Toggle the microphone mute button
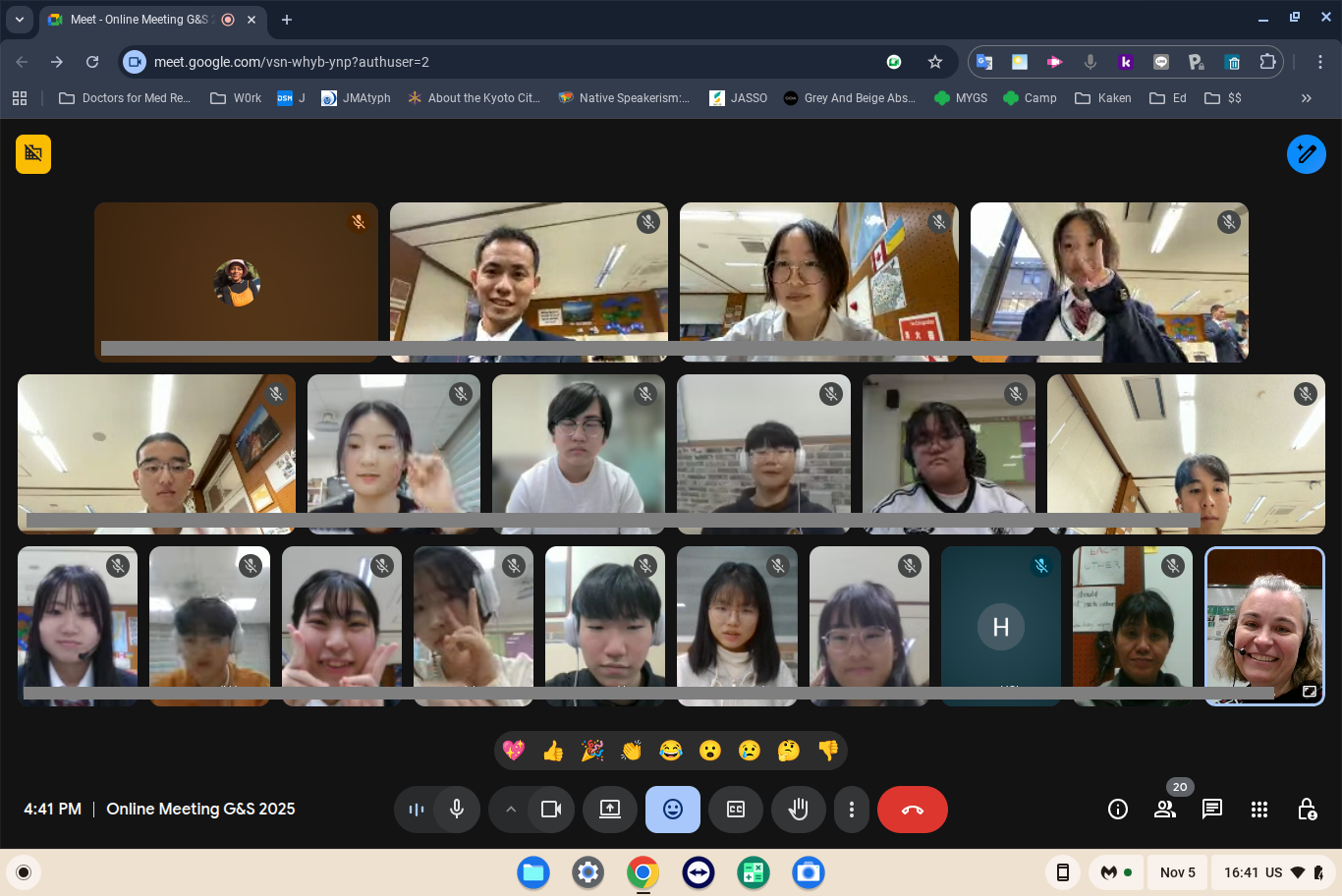1342x896 pixels. point(457,810)
